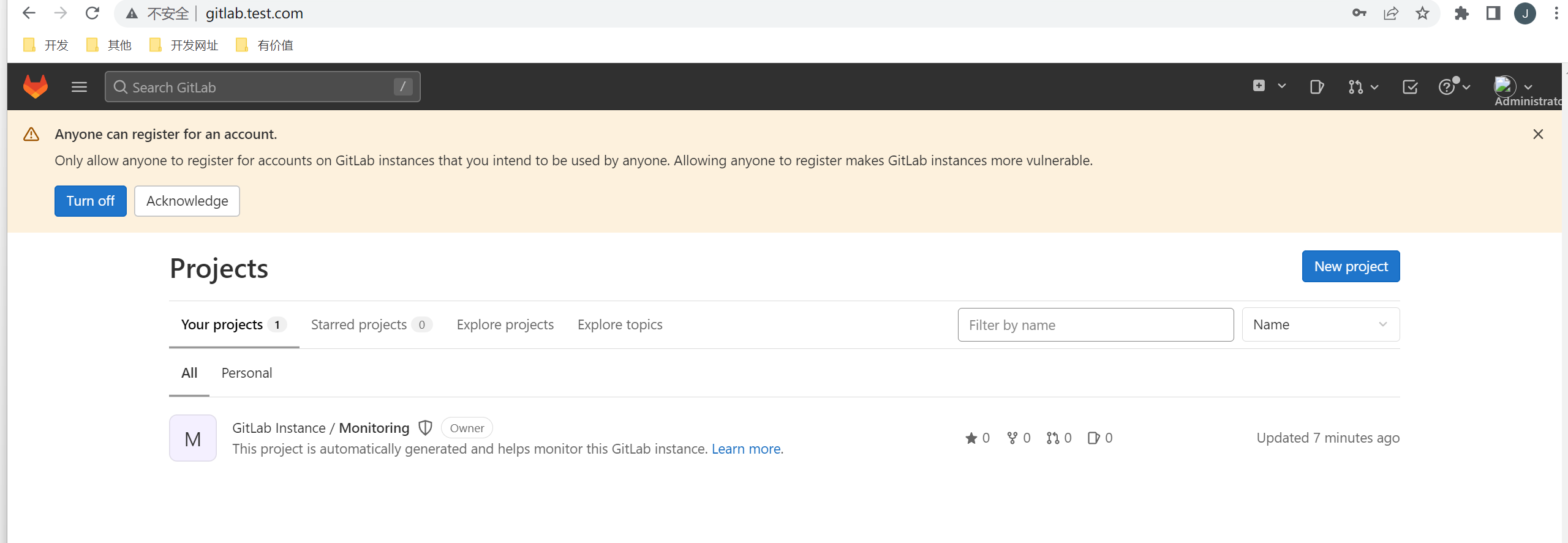Reload the page in the browser
This screenshot has height=543, width=1568.
[92, 13]
